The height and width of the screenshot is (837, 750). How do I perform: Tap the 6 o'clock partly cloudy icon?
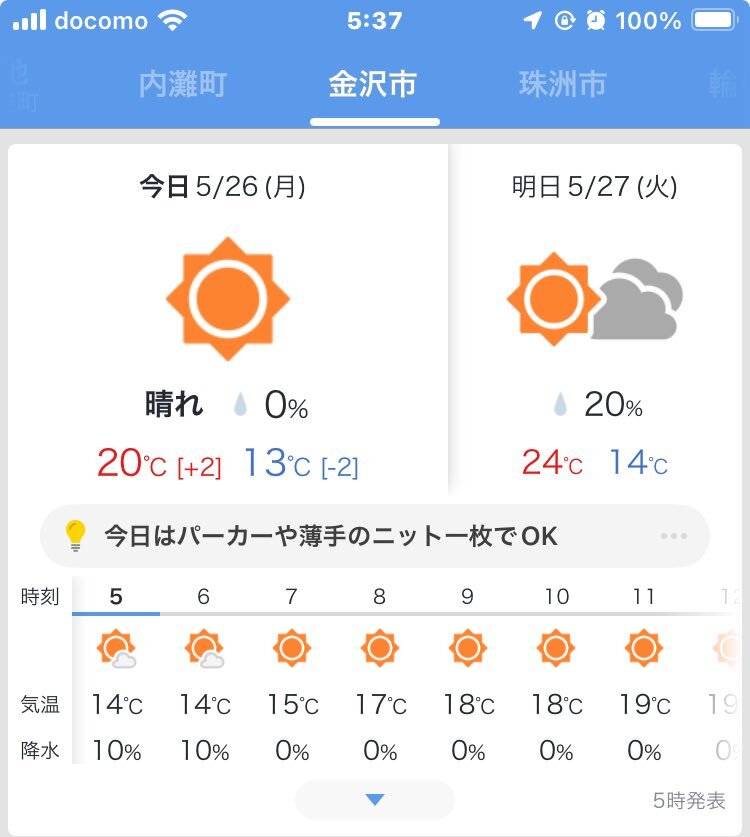pos(204,649)
